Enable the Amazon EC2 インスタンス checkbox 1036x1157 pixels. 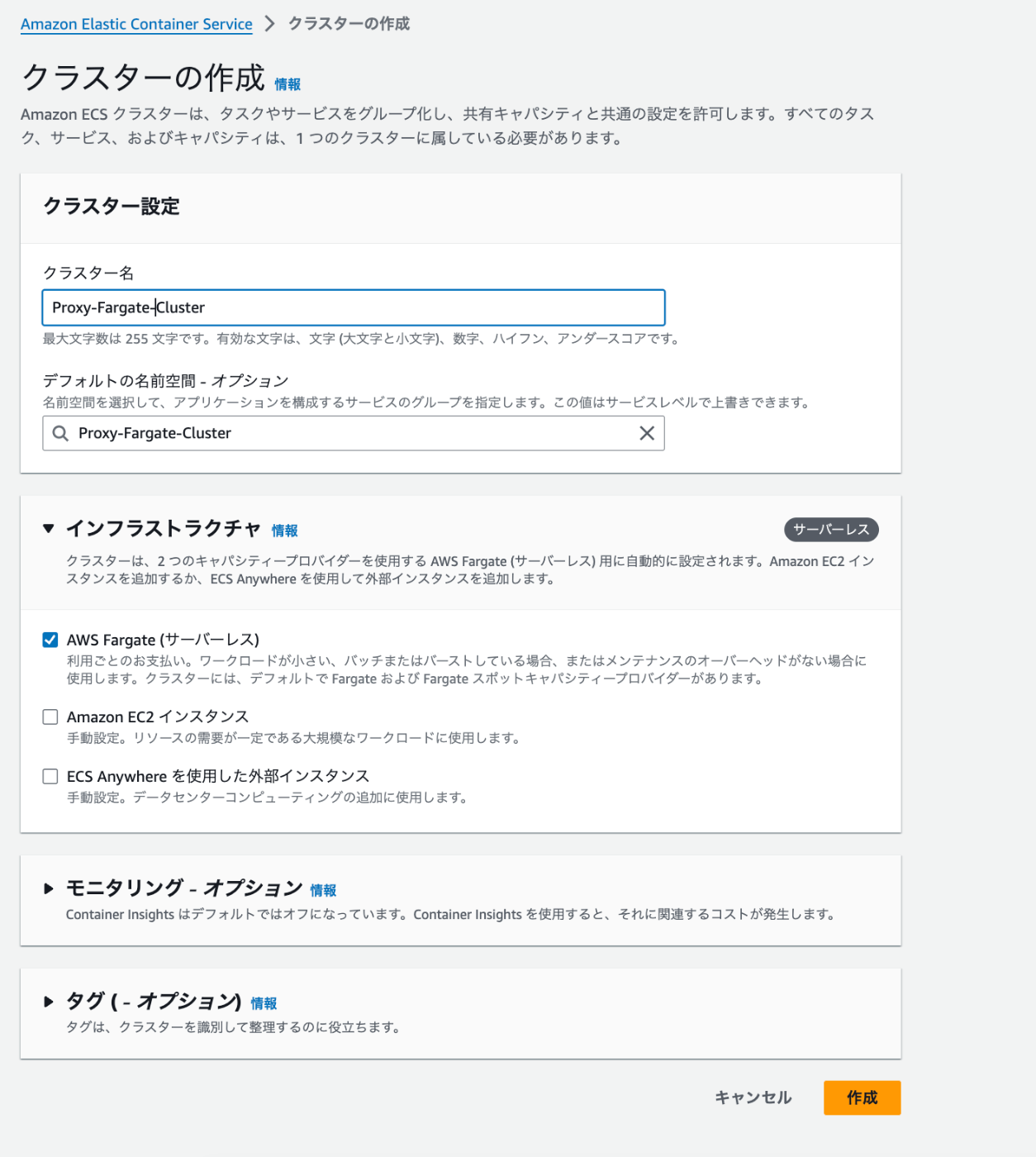pos(50,717)
